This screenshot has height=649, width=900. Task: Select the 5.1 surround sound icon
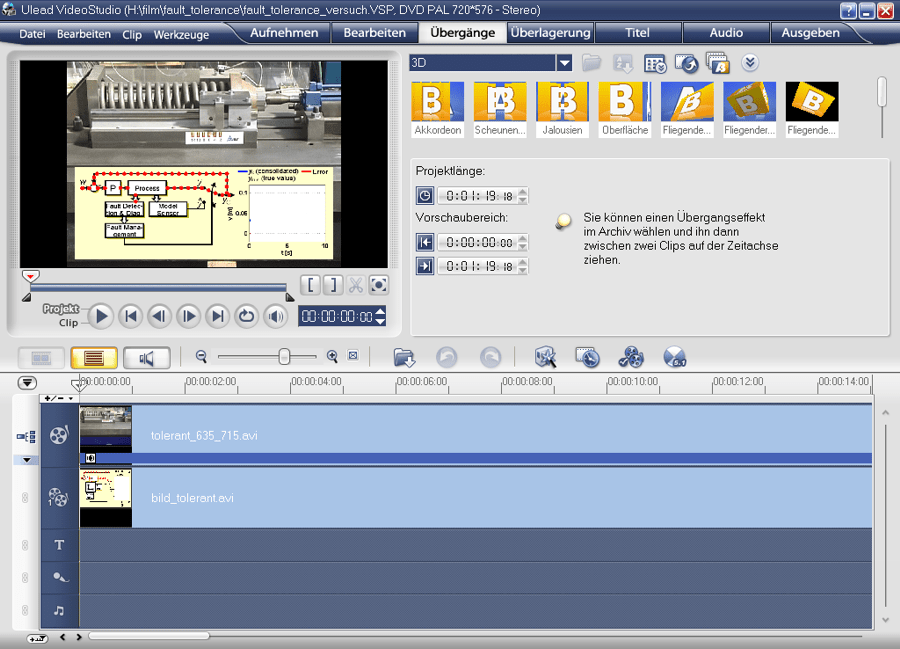[x=673, y=357]
